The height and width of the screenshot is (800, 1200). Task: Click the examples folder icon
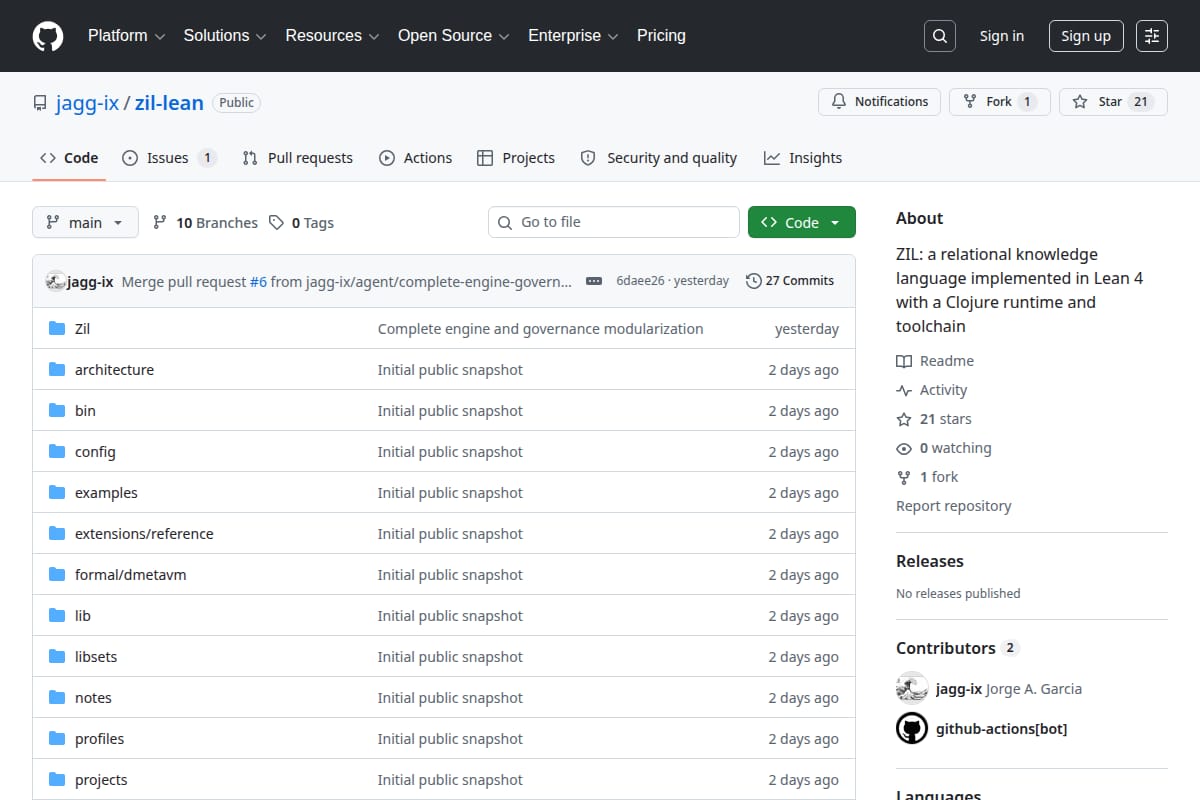pos(57,493)
